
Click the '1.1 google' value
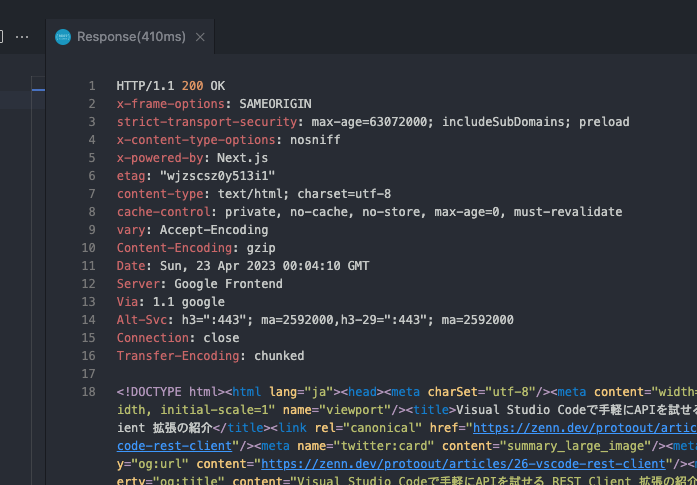coord(188,302)
